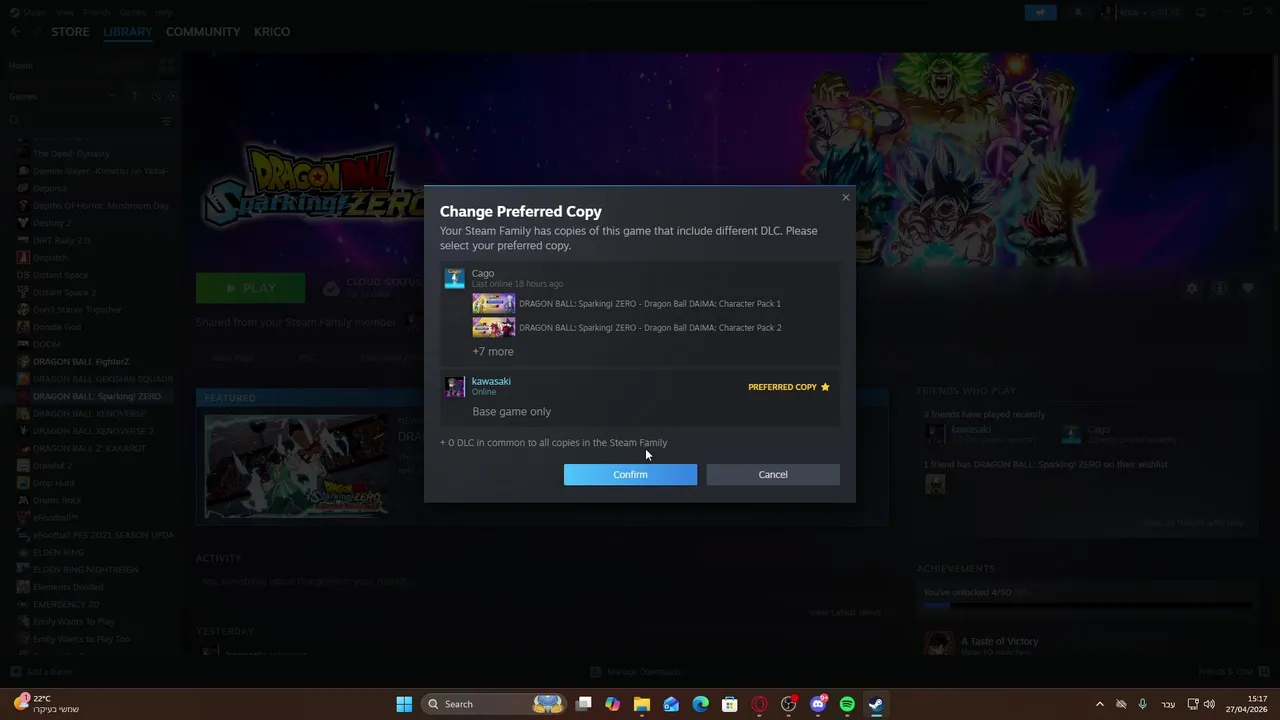The height and width of the screenshot is (720, 1280).
Task: Click the Steam icon on the taskbar
Action: pos(876,704)
